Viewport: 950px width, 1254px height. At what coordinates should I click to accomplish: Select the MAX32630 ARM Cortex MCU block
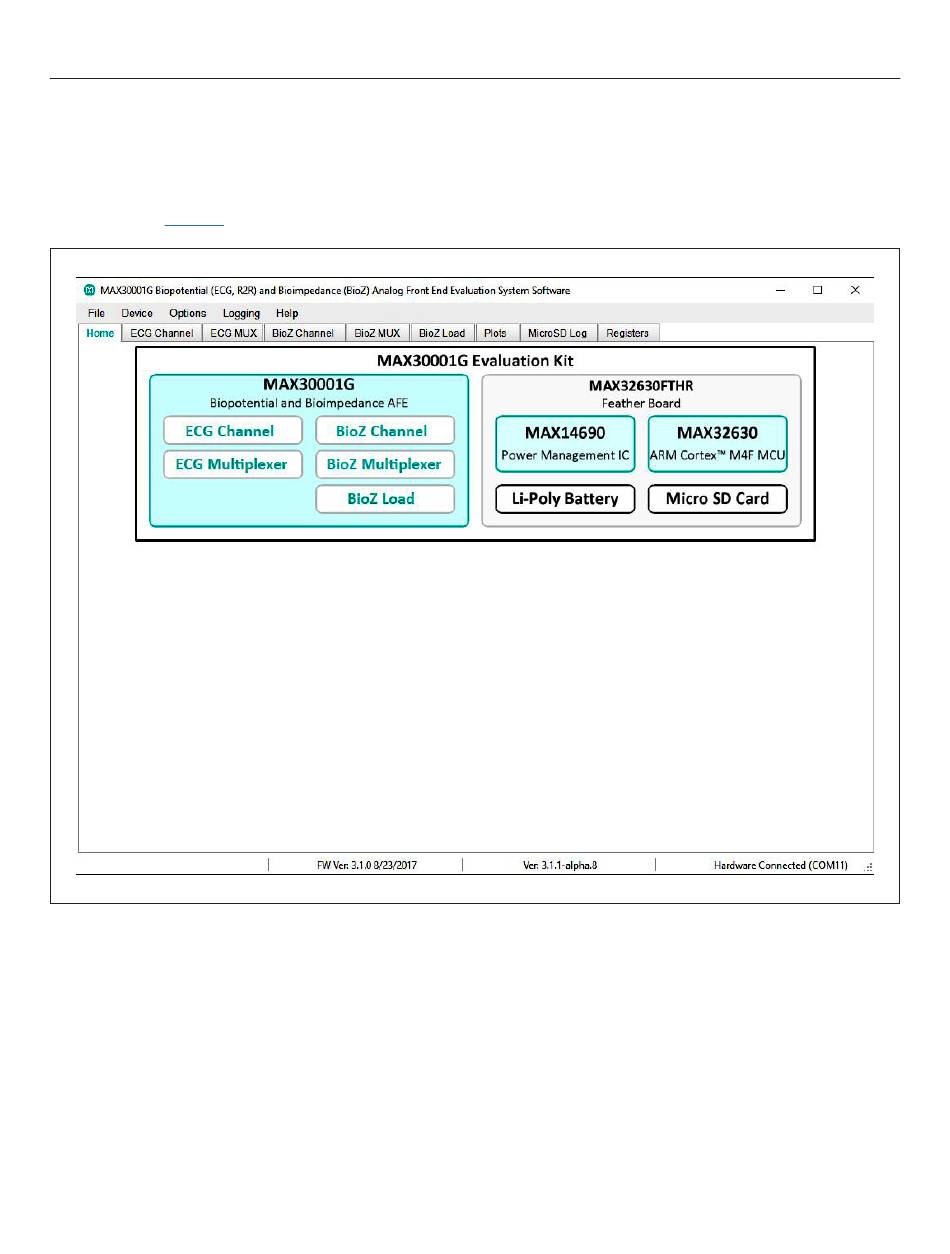point(717,444)
